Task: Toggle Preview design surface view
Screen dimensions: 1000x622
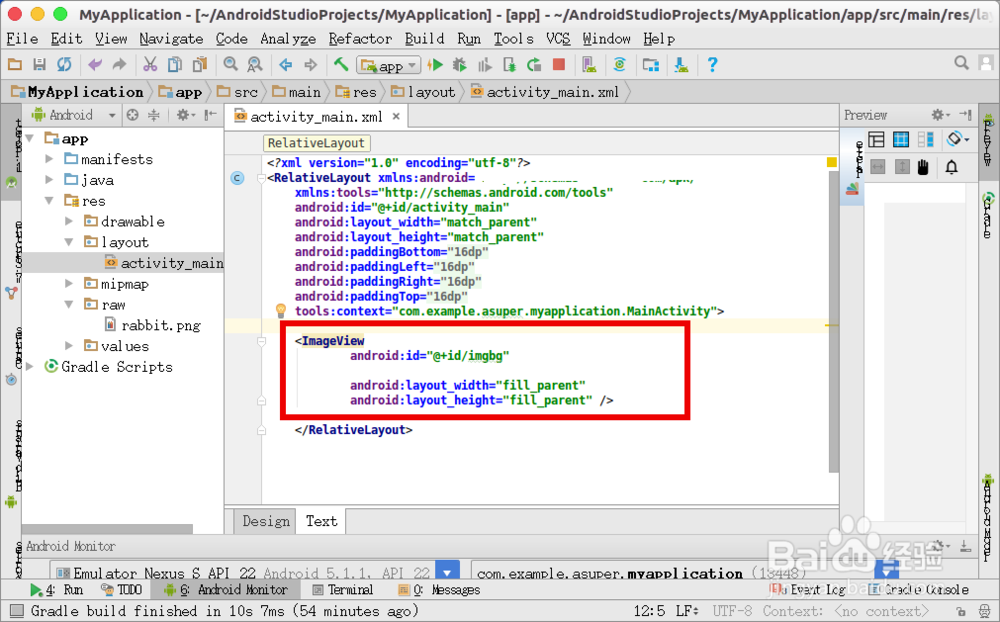Action: coord(876,139)
